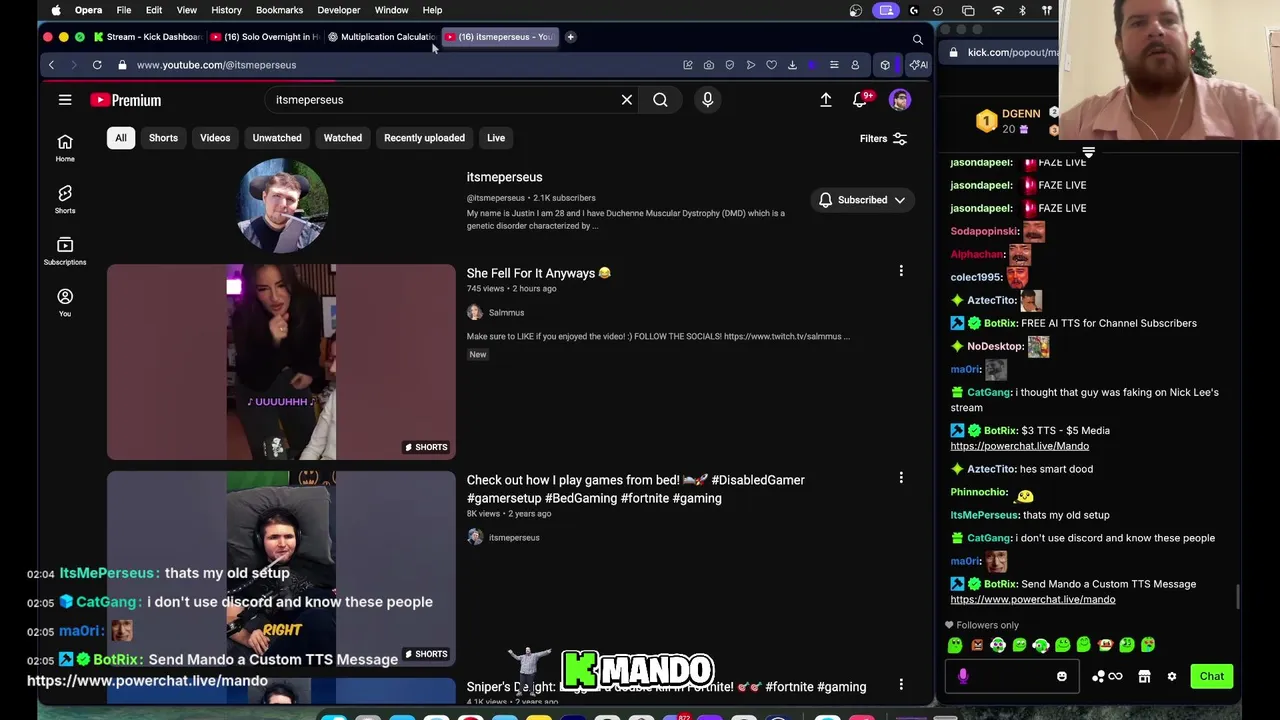Open Shorts in YouTube sidebar
Viewport: 1280px width, 720px height.
(x=65, y=199)
